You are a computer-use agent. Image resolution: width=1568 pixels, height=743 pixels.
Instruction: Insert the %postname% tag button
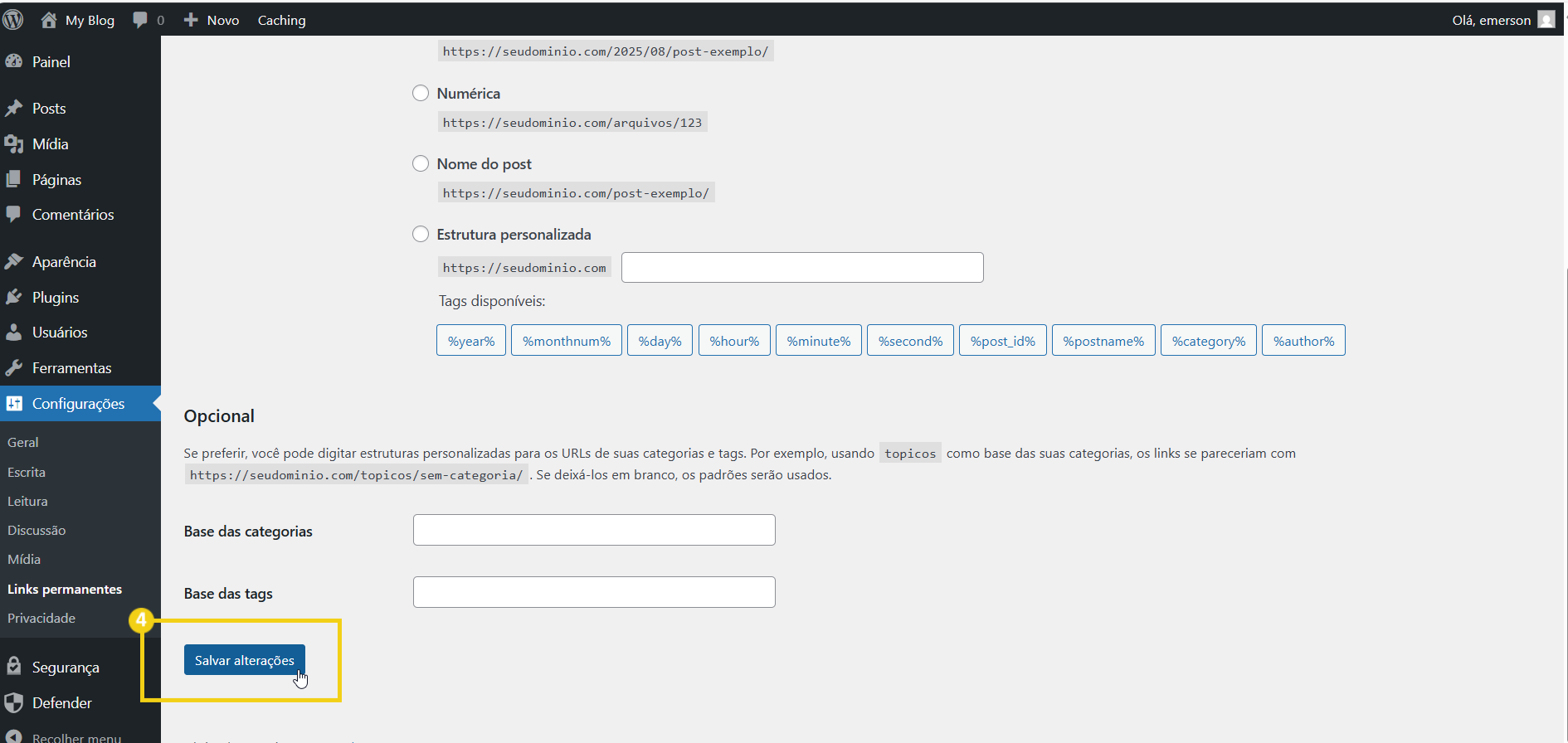[x=1103, y=341]
